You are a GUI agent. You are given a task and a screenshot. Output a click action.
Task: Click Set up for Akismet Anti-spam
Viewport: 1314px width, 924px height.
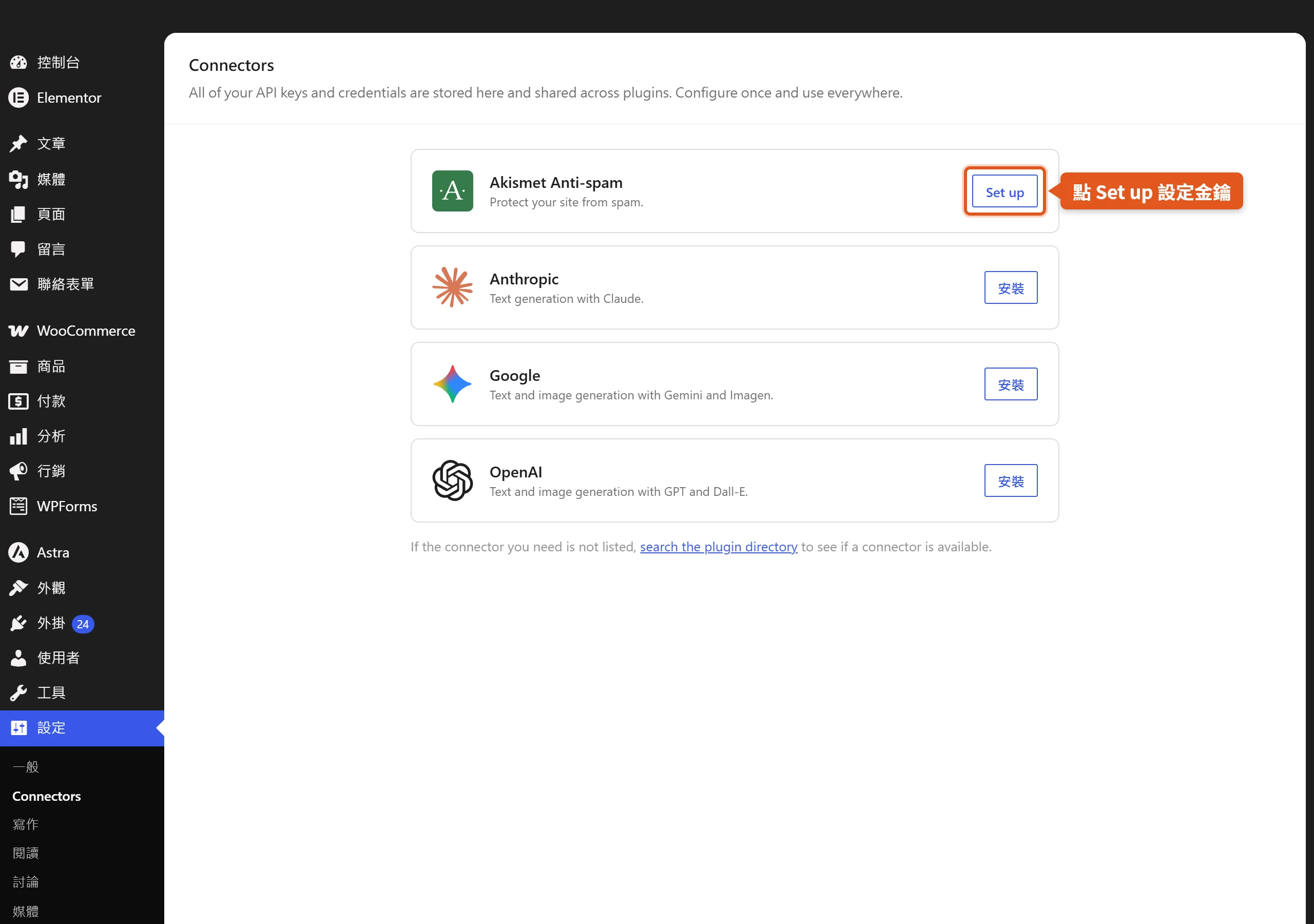click(1004, 192)
